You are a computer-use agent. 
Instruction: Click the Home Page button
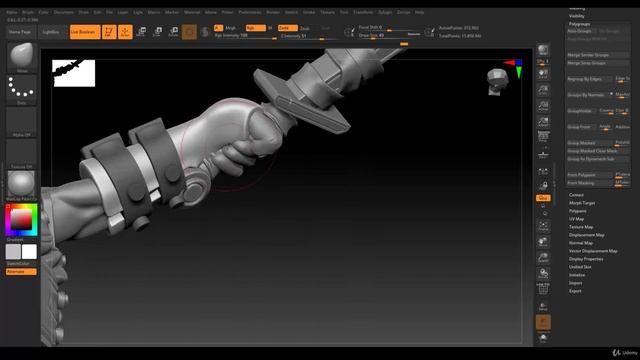pos(20,32)
